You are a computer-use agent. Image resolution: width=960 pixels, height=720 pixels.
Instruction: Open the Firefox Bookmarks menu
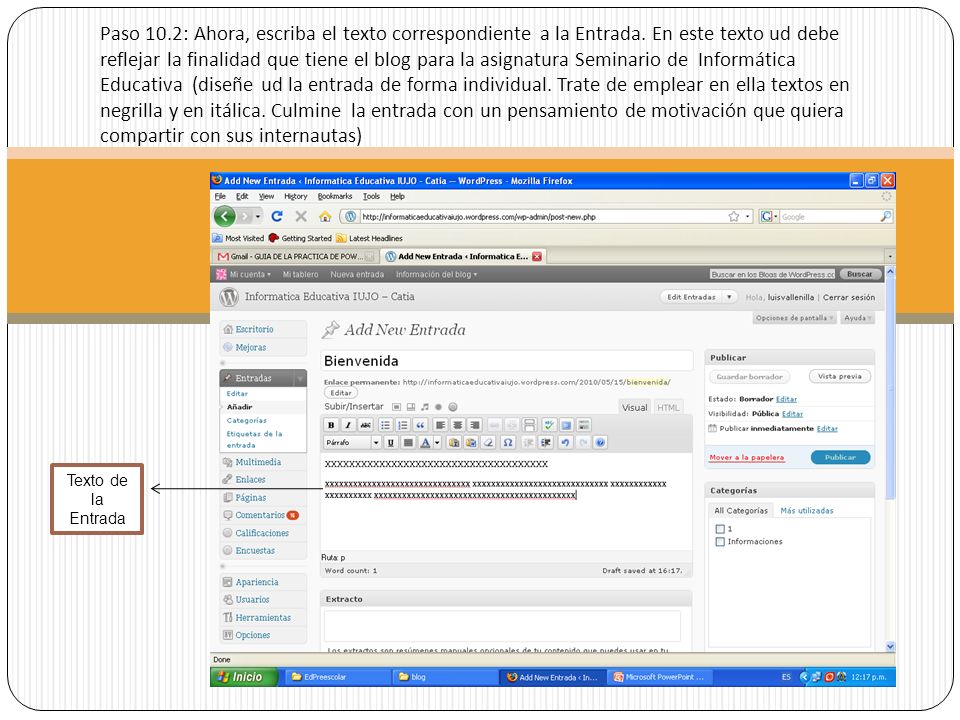(335, 197)
